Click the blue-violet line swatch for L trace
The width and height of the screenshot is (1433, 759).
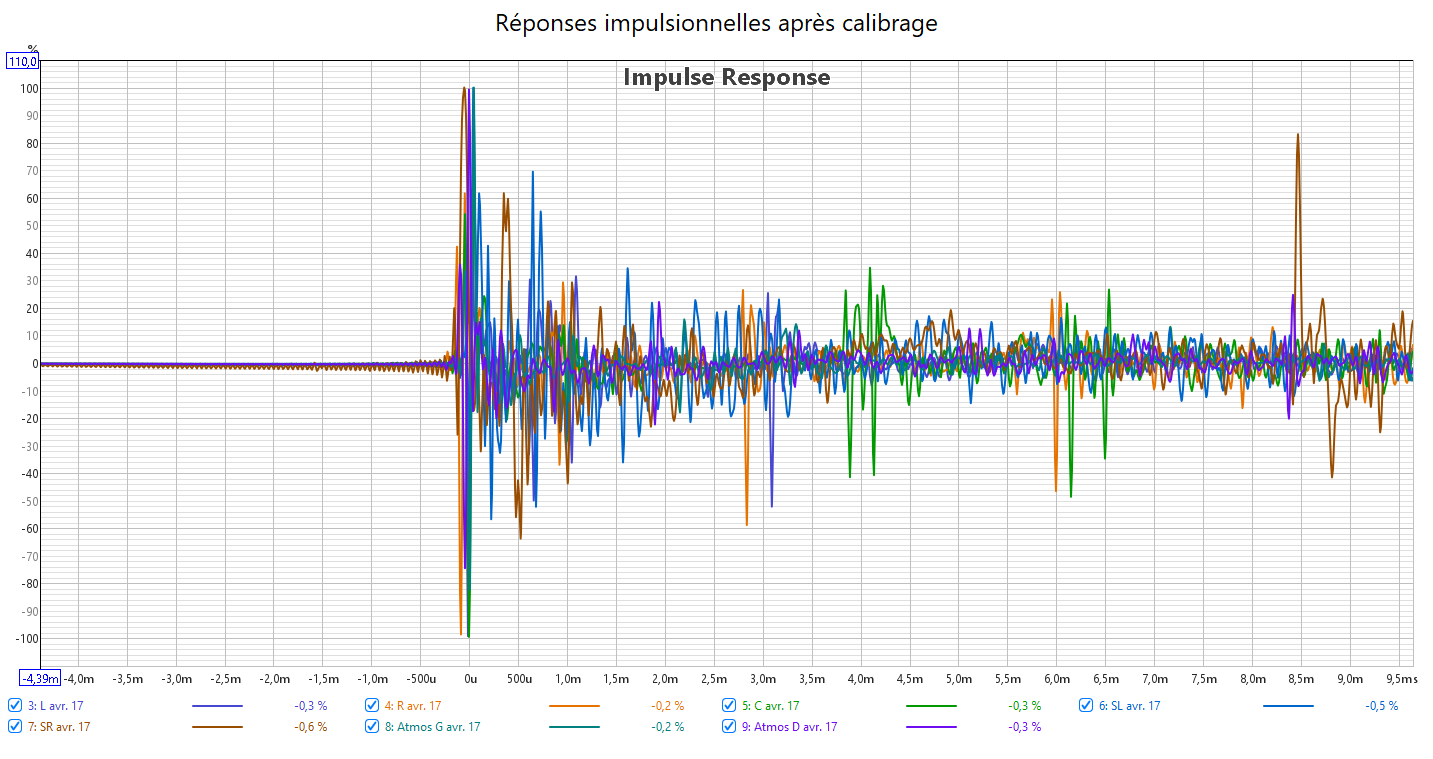point(216,706)
